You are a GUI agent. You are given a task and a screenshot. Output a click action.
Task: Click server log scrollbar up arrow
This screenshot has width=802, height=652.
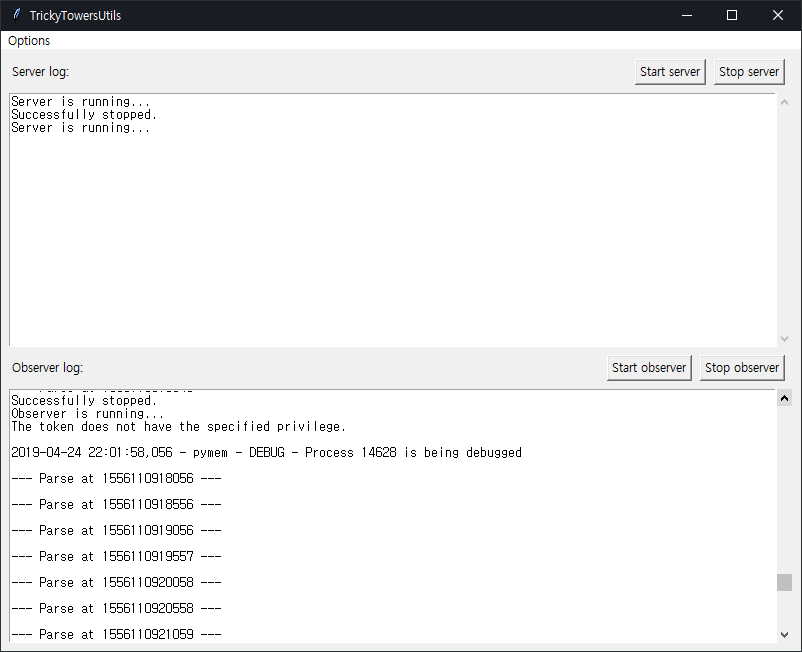784,102
